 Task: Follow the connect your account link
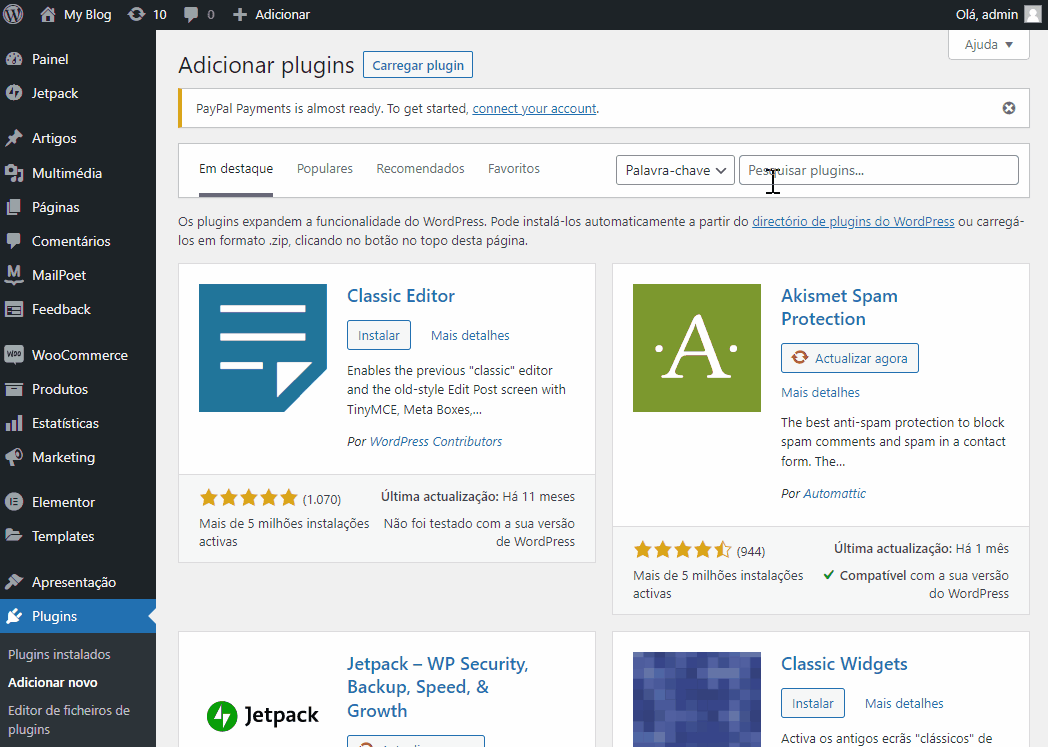coord(534,109)
